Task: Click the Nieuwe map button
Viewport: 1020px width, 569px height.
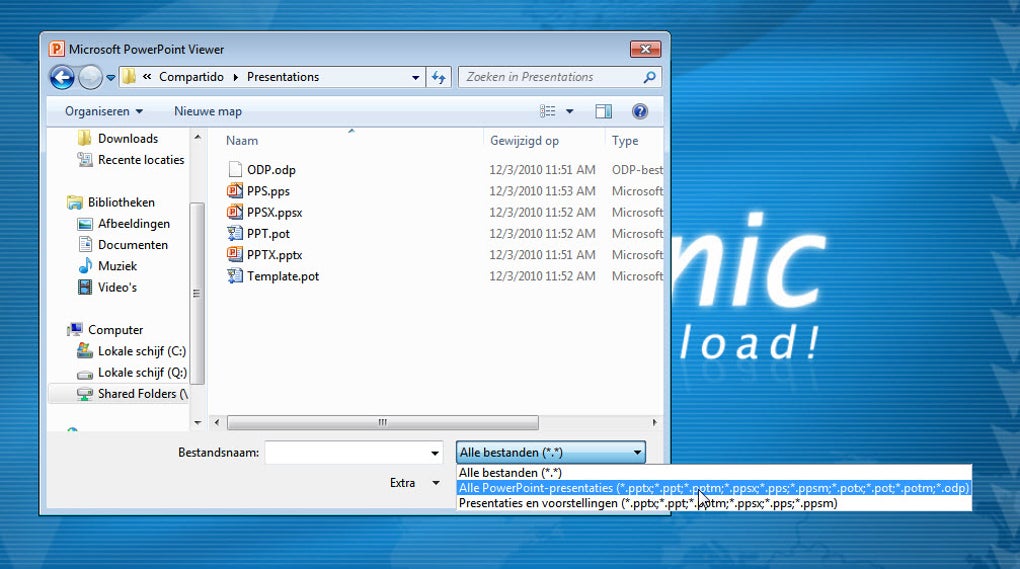Action: coord(208,111)
